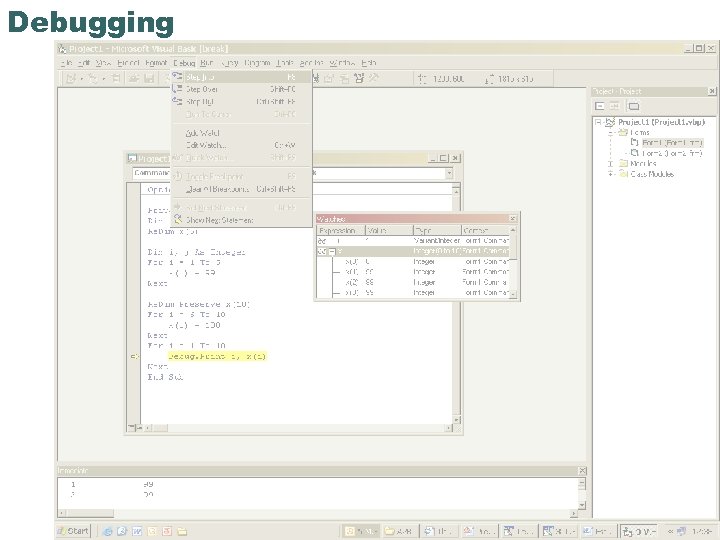Viewport: 720px width, 540px height.
Task: Open the Window menu
Action: pyautogui.click(x=342, y=63)
